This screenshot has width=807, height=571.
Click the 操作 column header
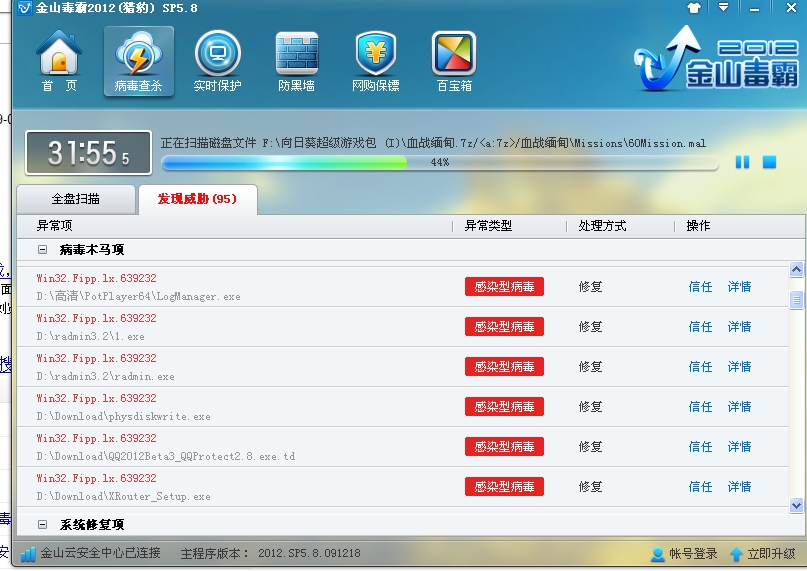click(698, 226)
